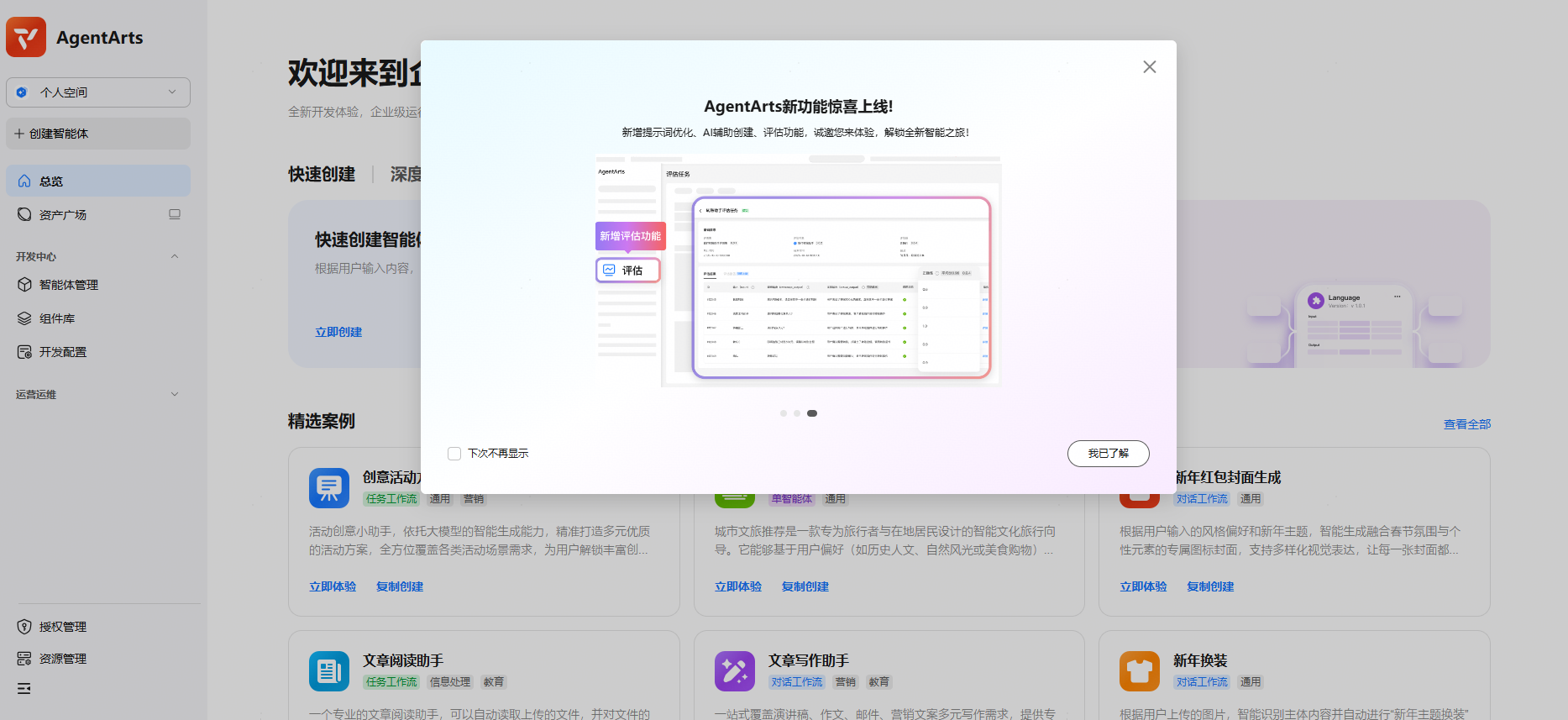1568x720 pixels.
Task: Collapse the 开发中心 section
Action: 175,256
